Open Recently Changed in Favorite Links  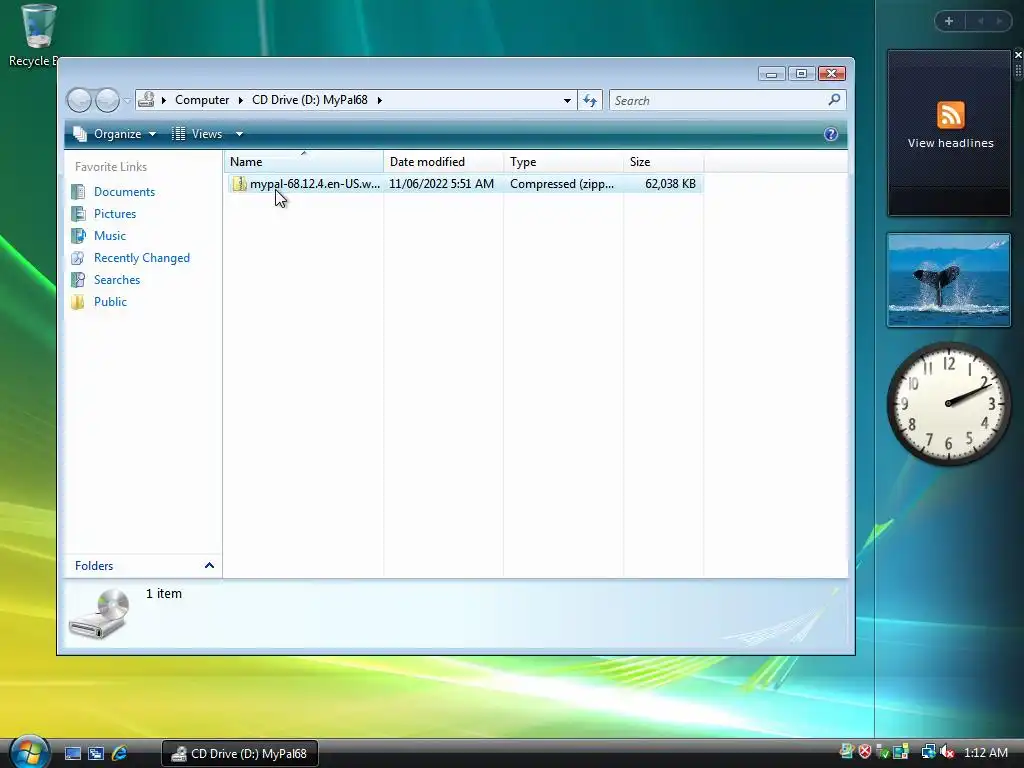click(142, 258)
